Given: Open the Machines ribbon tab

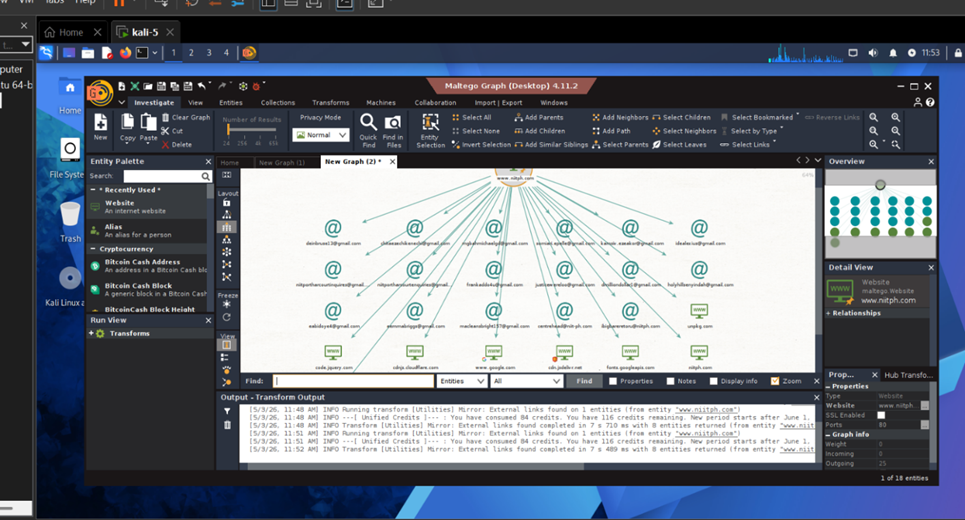Looking at the screenshot, I should click(x=381, y=103).
